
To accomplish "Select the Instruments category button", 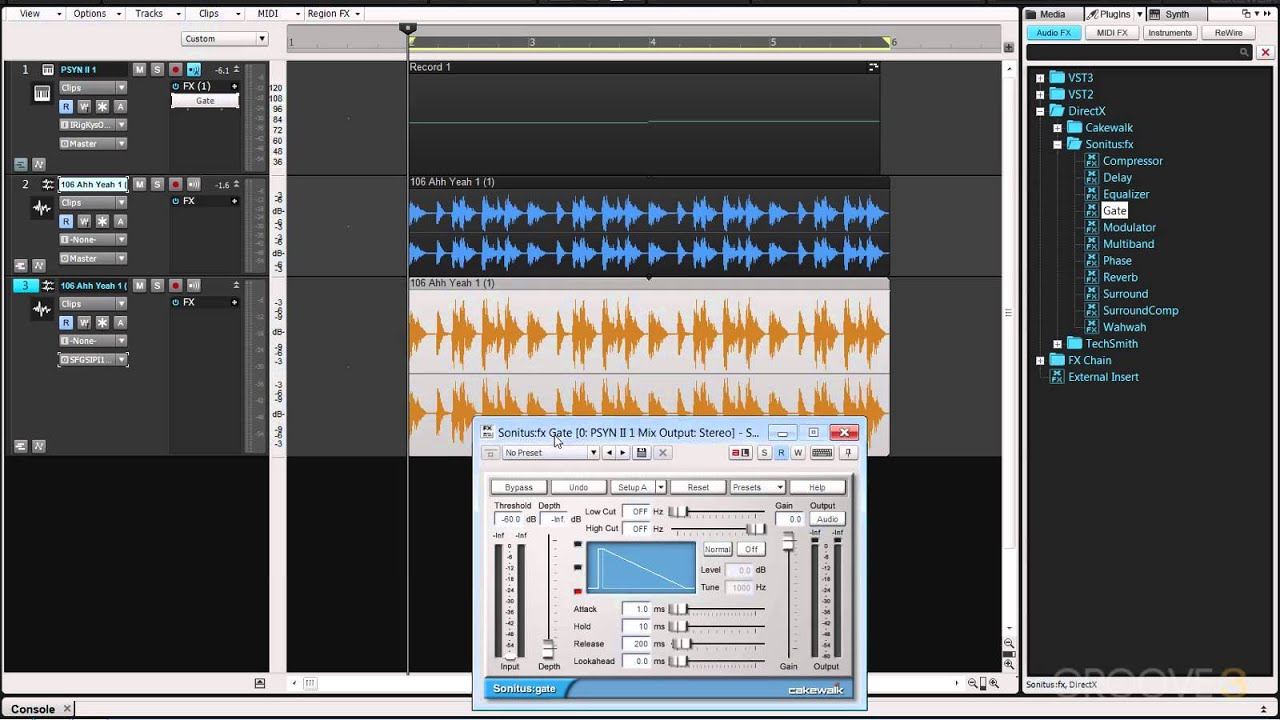I will [x=1170, y=33].
